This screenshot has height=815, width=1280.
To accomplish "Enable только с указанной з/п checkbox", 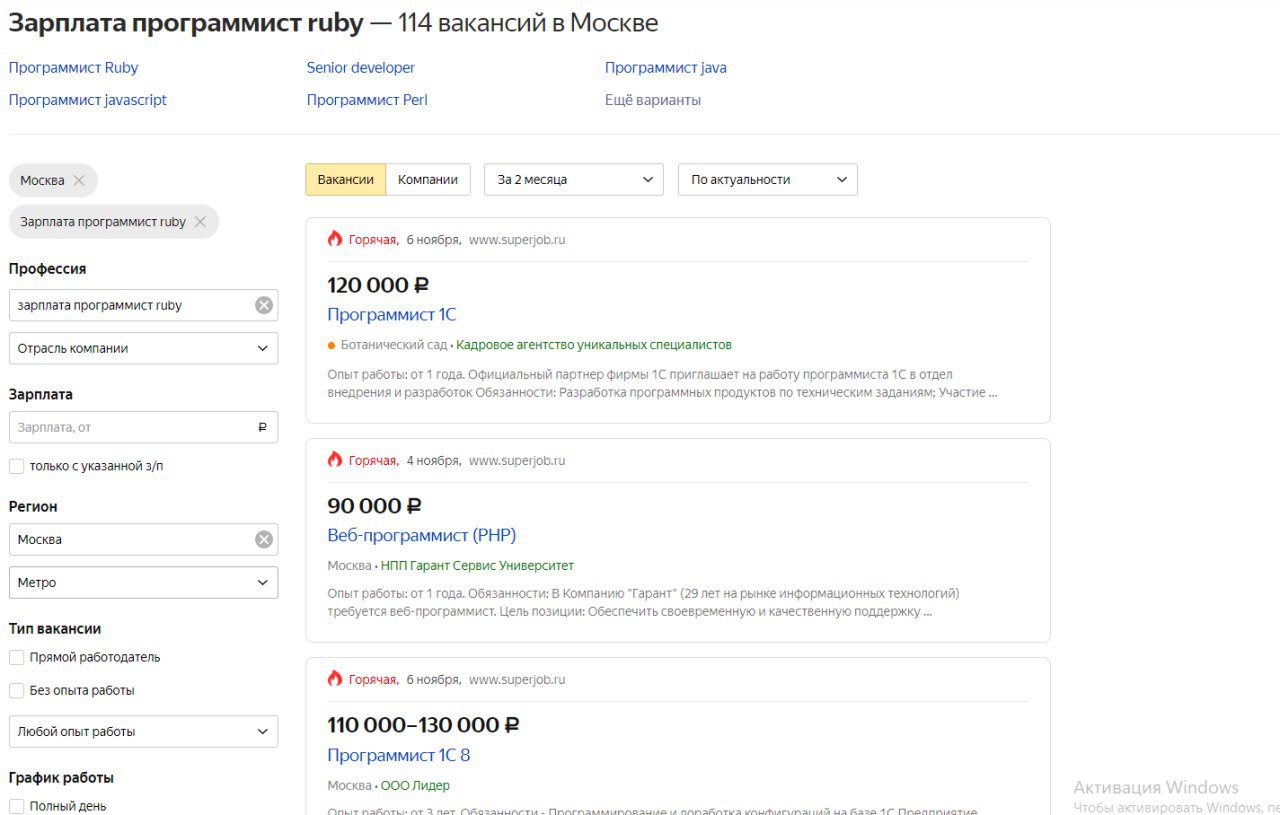I will pos(16,466).
